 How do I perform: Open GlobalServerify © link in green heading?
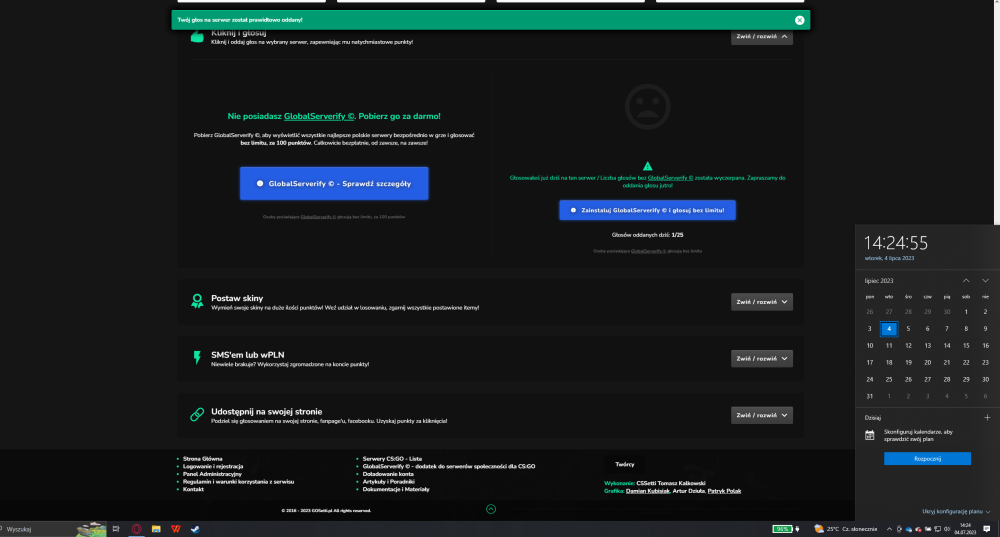coord(319,116)
